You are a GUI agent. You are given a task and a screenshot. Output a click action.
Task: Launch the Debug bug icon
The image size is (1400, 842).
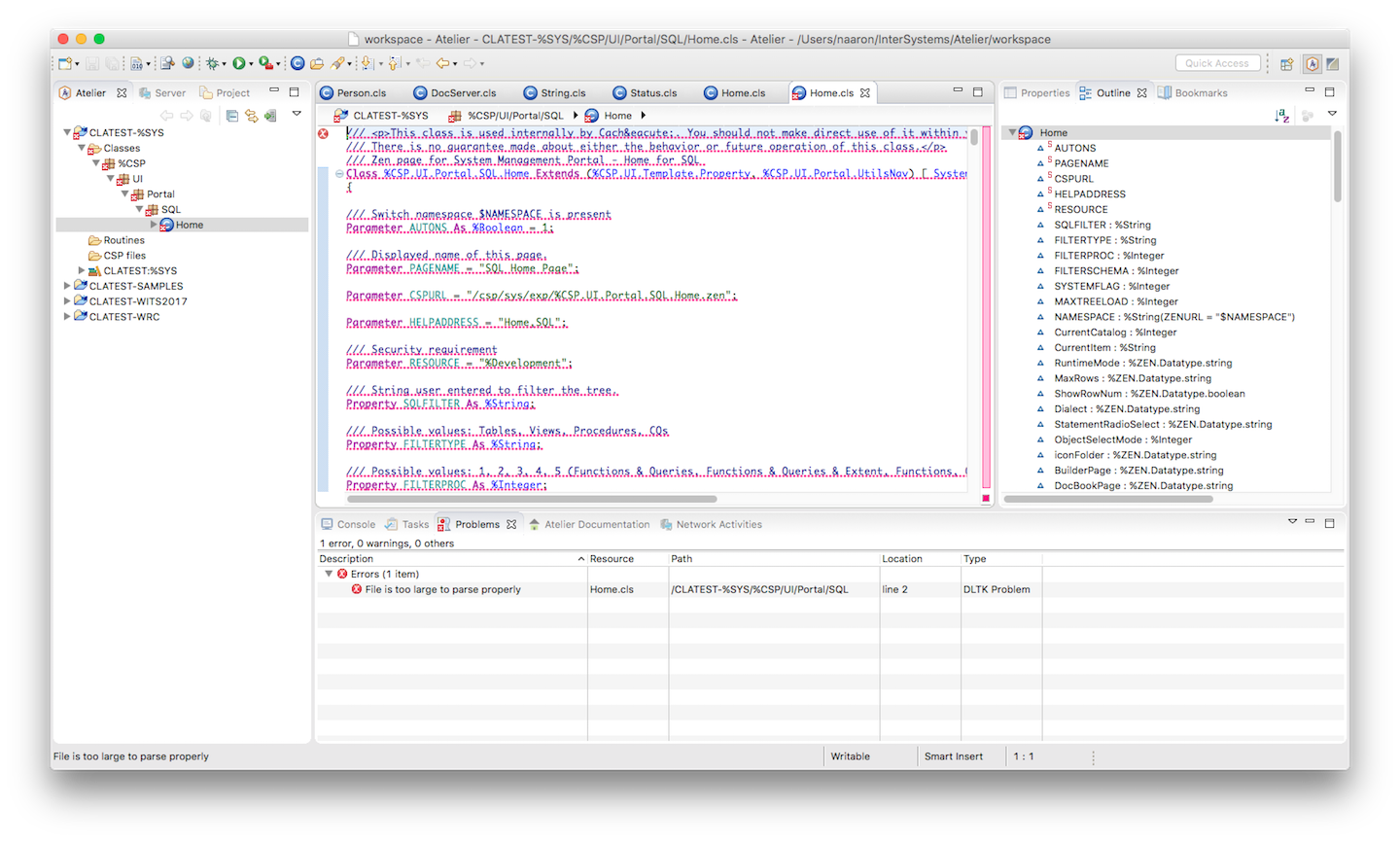click(212, 63)
